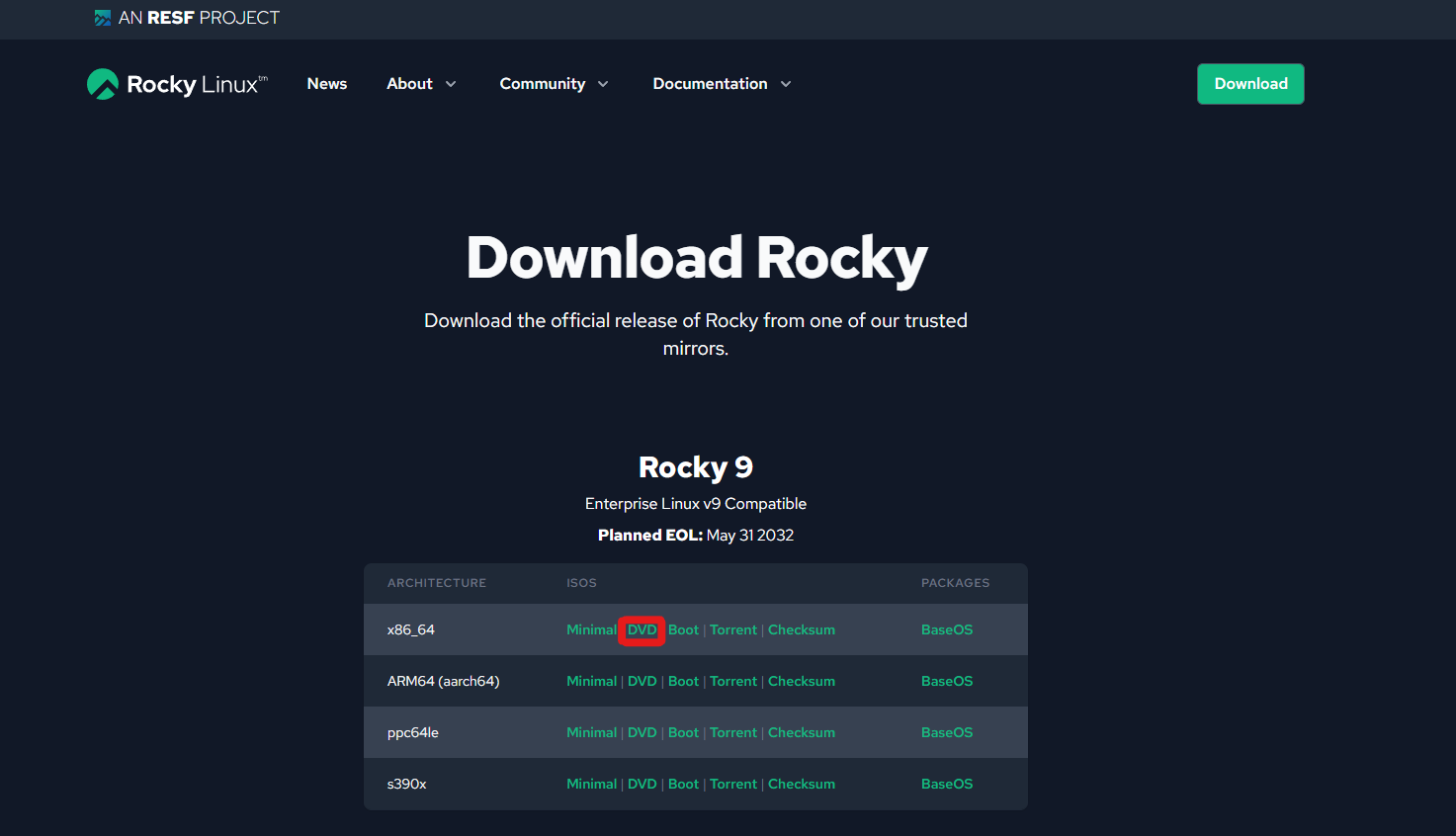The width and height of the screenshot is (1456, 836).
Task: Download ppc64le DVD ISO
Action: point(642,732)
